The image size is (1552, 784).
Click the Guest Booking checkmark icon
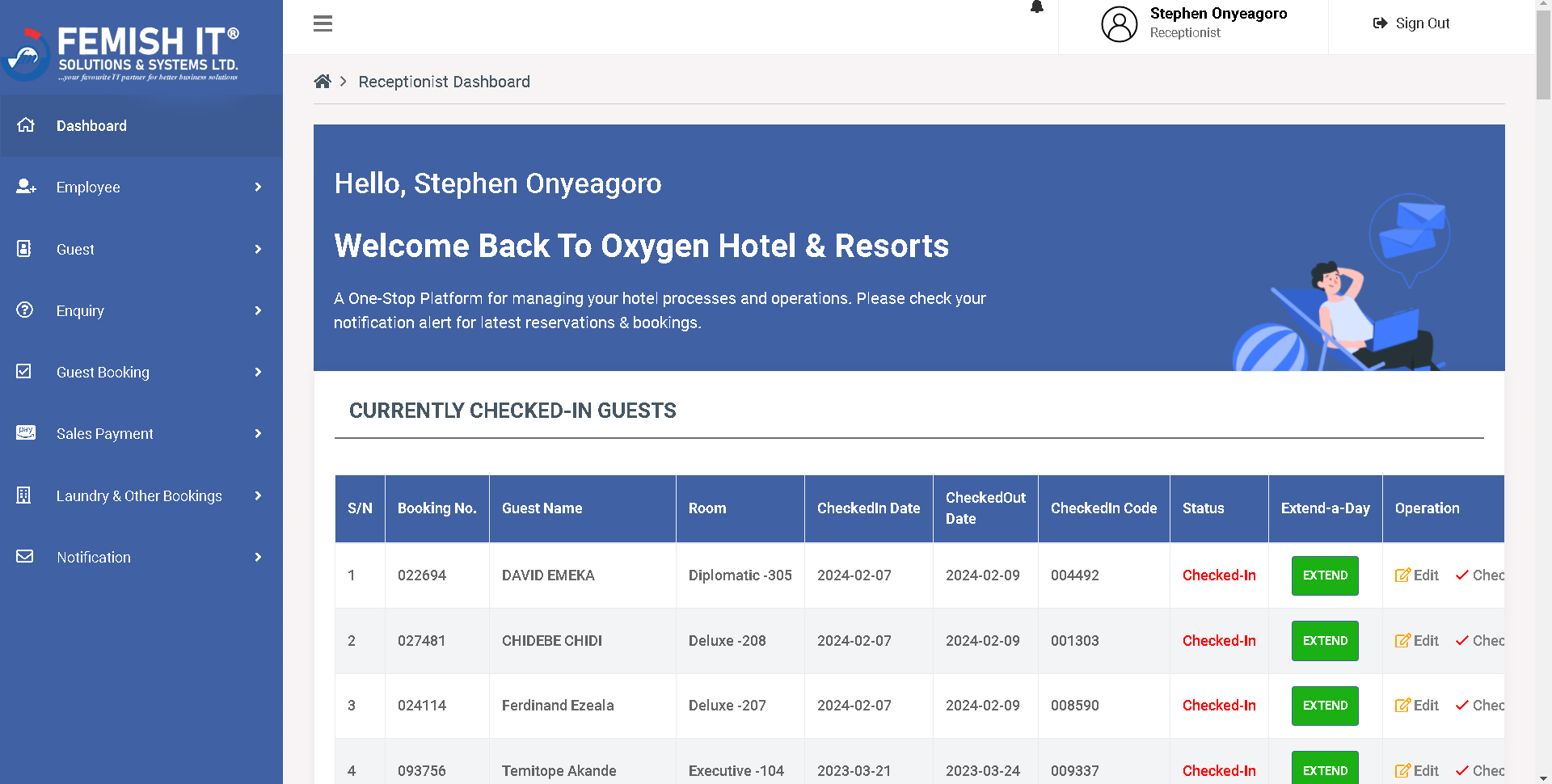tap(24, 371)
